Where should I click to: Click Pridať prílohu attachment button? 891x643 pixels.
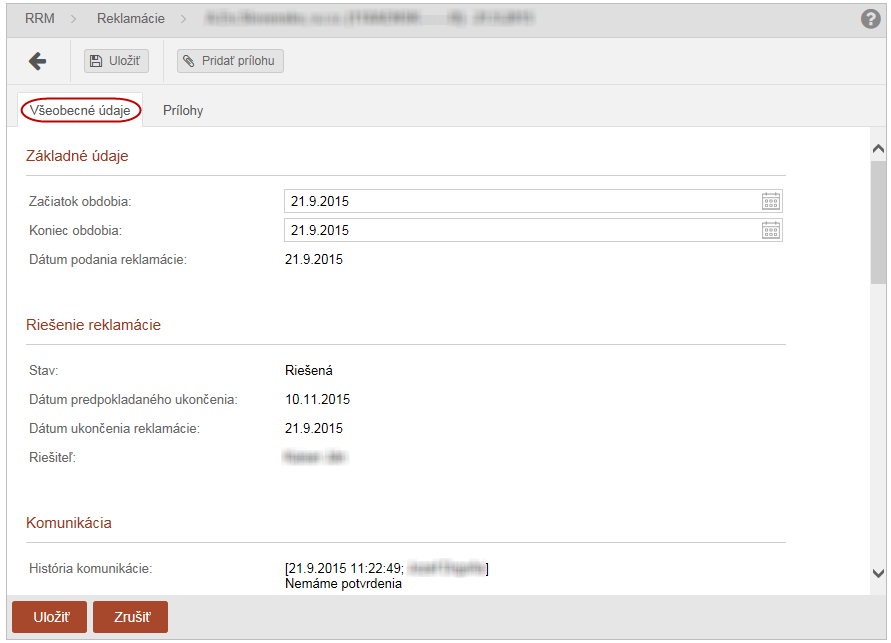point(230,61)
